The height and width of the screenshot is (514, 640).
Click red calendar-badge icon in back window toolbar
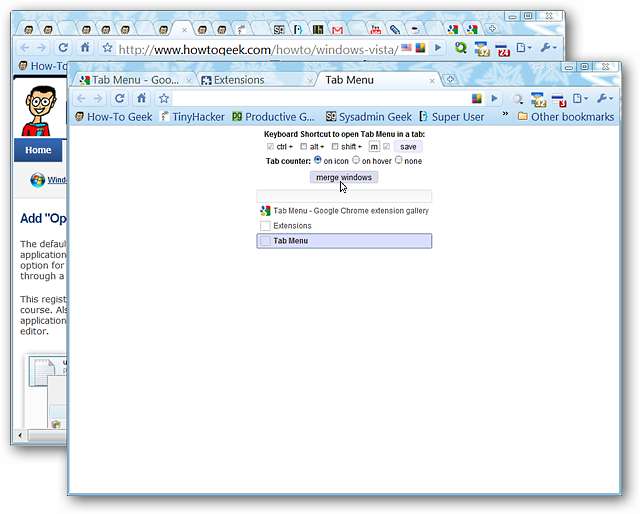point(502,49)
